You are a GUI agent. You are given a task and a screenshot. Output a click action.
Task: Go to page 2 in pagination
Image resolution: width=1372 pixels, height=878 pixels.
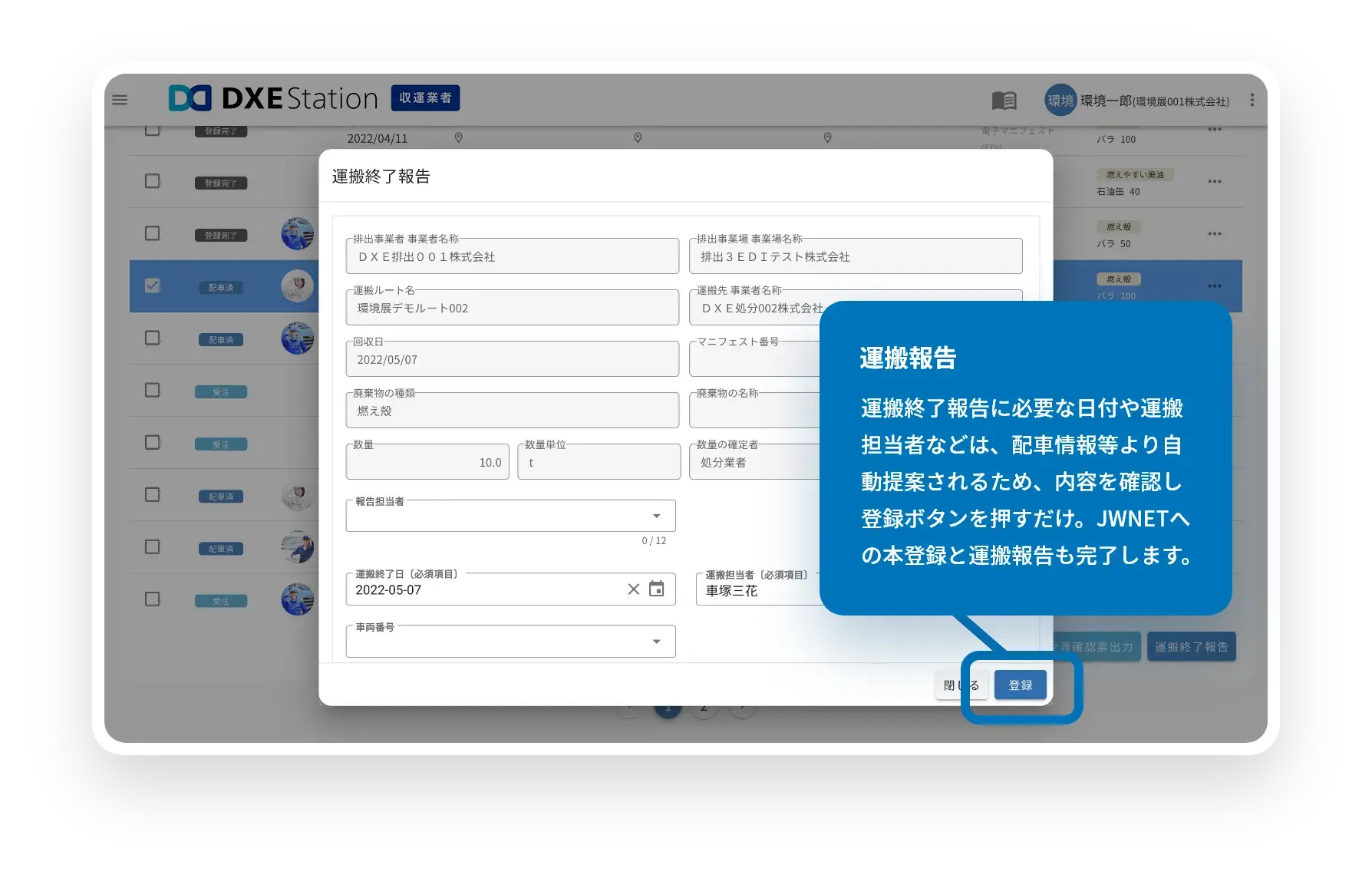[704, 708]
